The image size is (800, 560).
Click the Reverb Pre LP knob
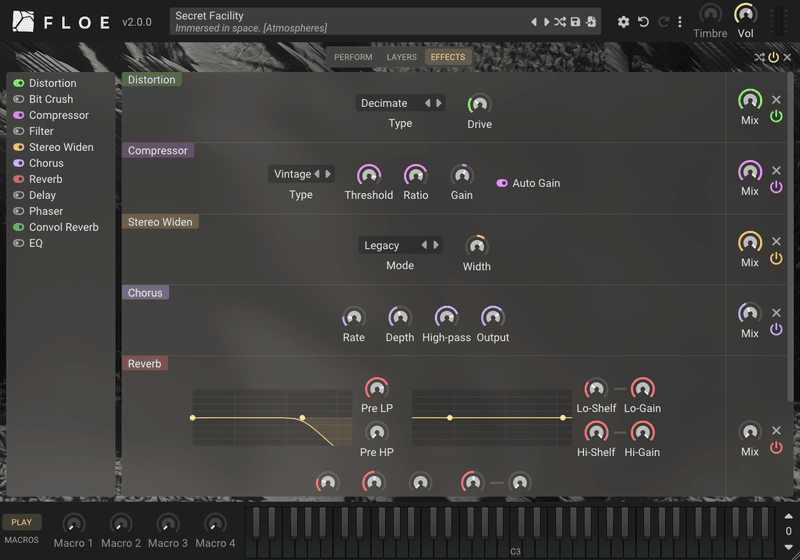coord(377,389)
